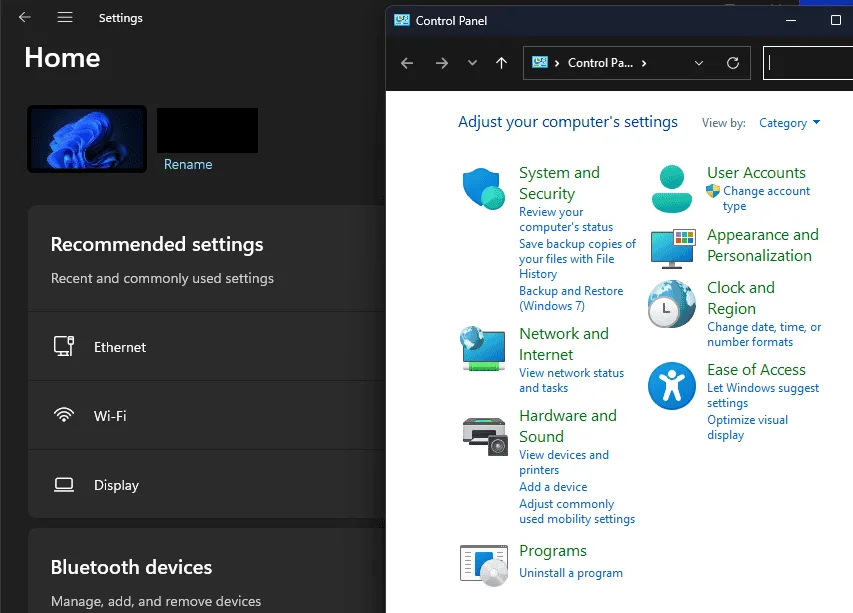The height and width of the screenshot is (613, 853).
Task: Click Optimize visual display link
Action: (x=747, y=427)
